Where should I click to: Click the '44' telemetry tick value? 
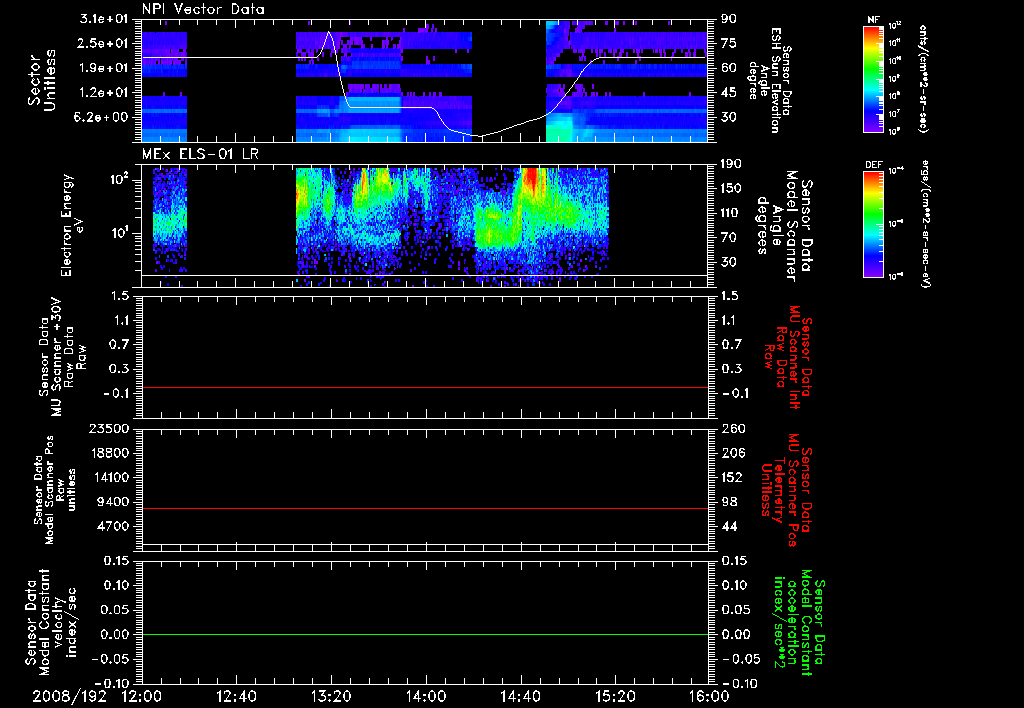(729, 526)
